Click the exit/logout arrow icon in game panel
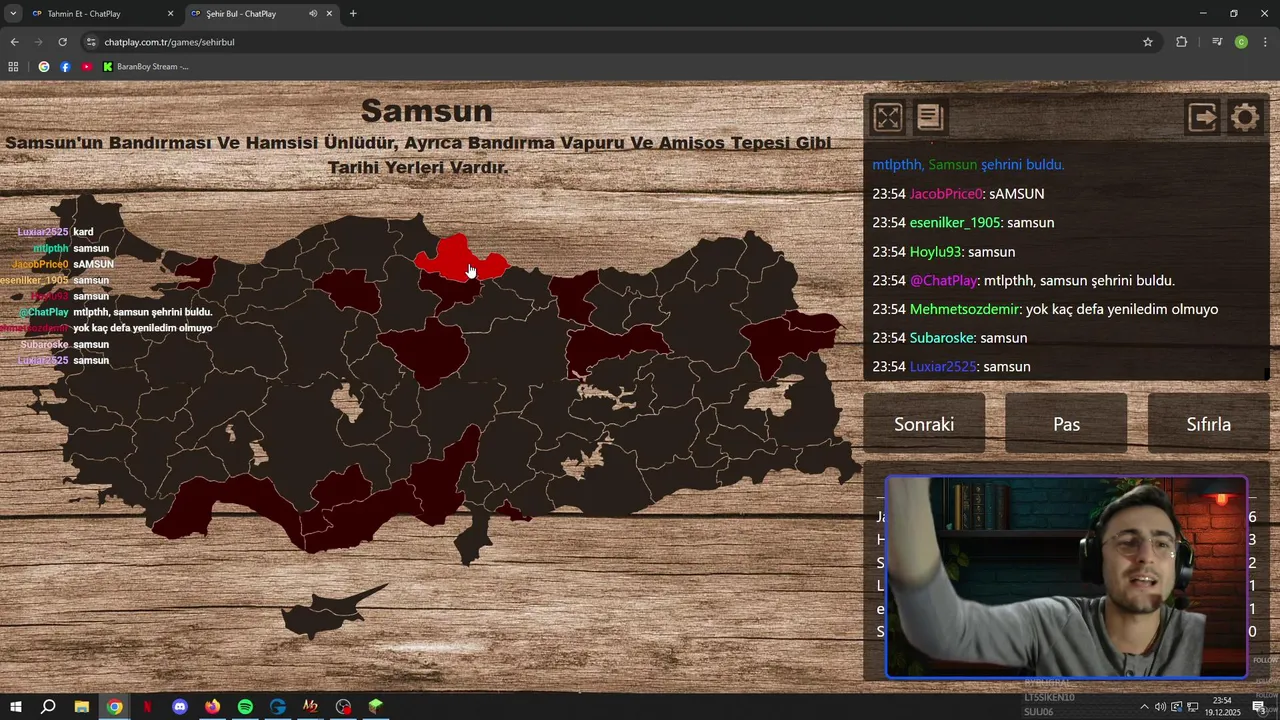The image size is (1280, 720). tap(1202, 117)
